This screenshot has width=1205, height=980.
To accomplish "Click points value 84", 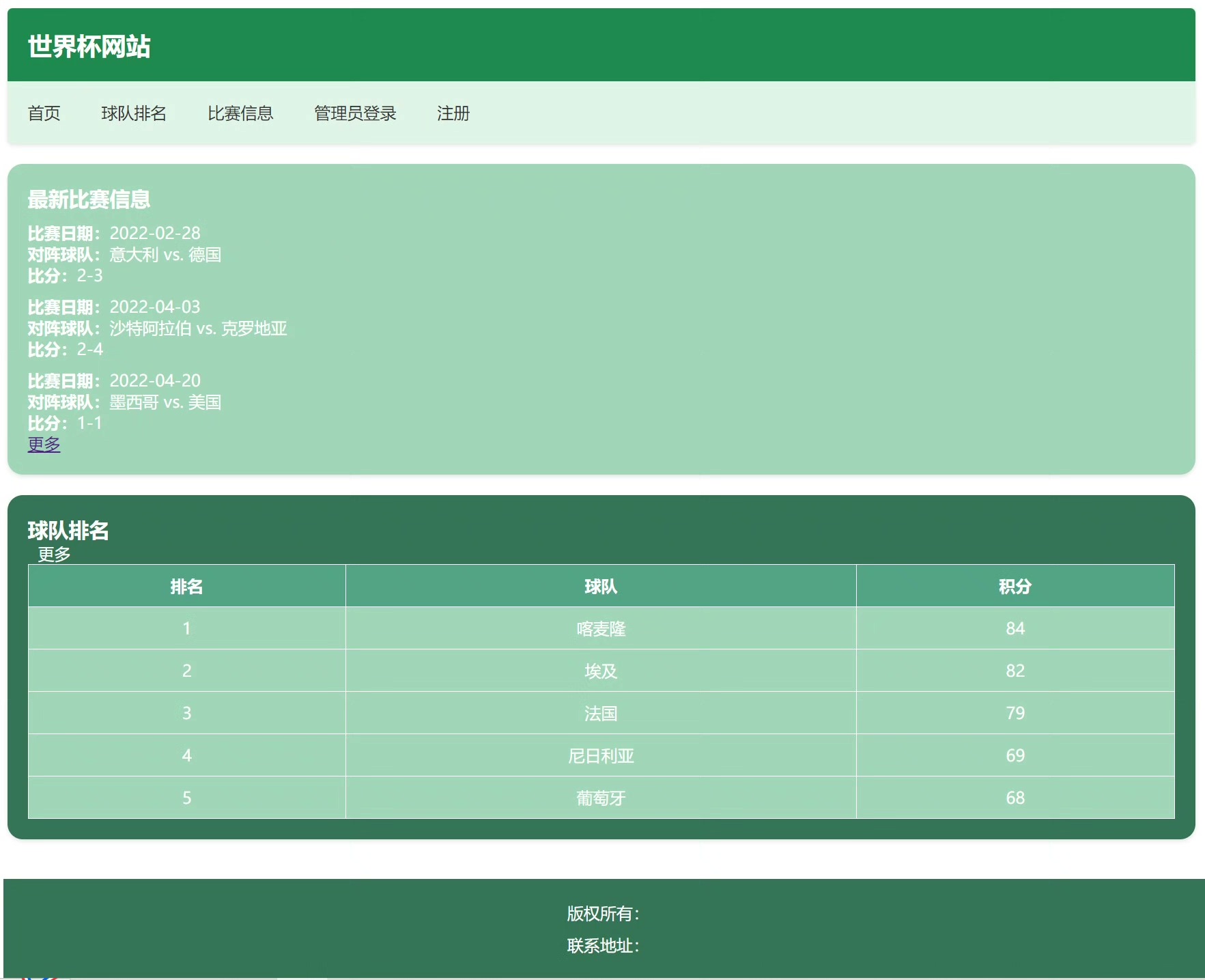I will pos(1015,628).
